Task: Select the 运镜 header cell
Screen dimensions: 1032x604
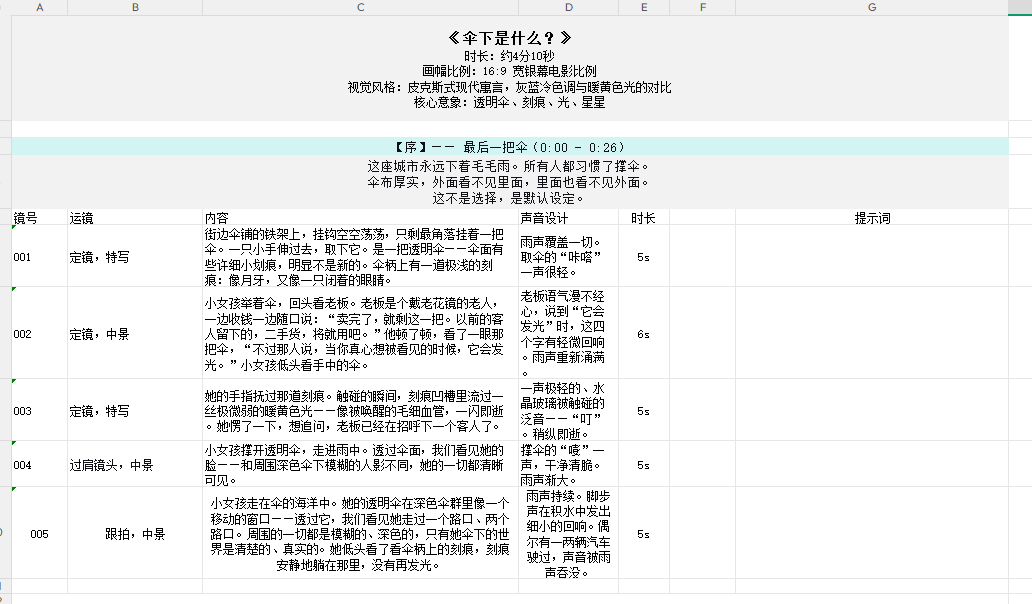Action: (135, 218)
